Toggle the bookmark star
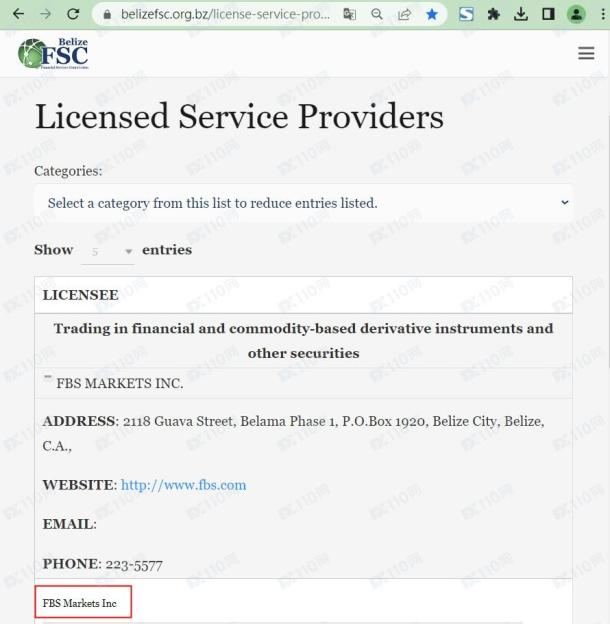 (432, 14)
